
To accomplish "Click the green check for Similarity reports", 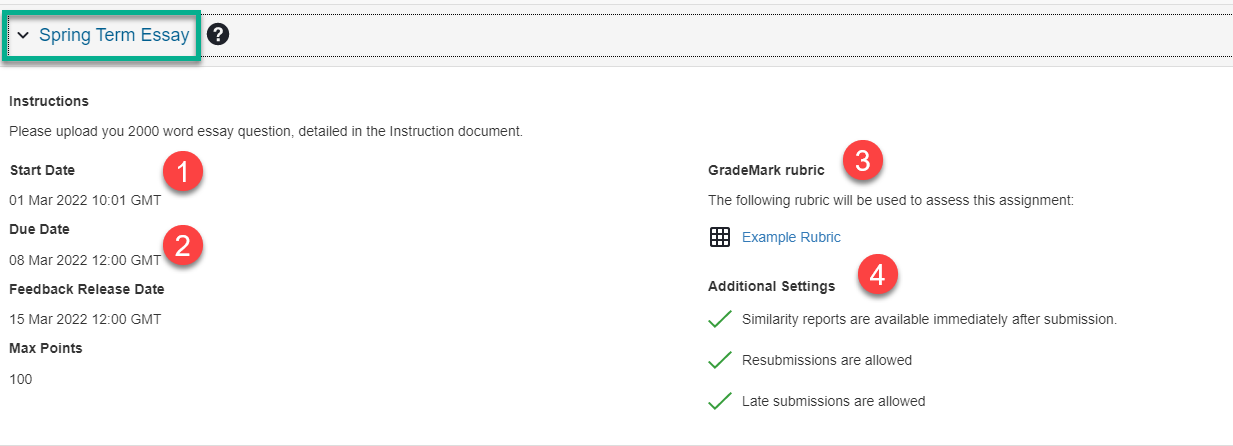I will 720,320.
